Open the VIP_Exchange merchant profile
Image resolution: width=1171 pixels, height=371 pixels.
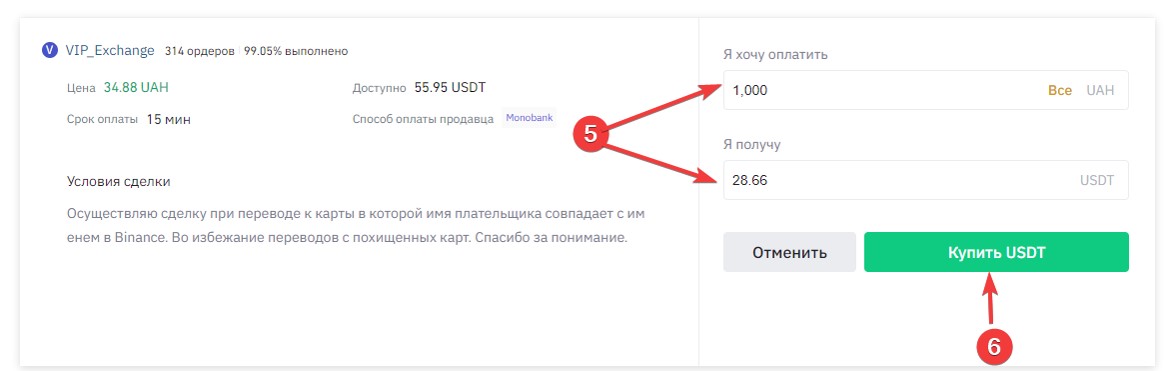click(110, 51)
